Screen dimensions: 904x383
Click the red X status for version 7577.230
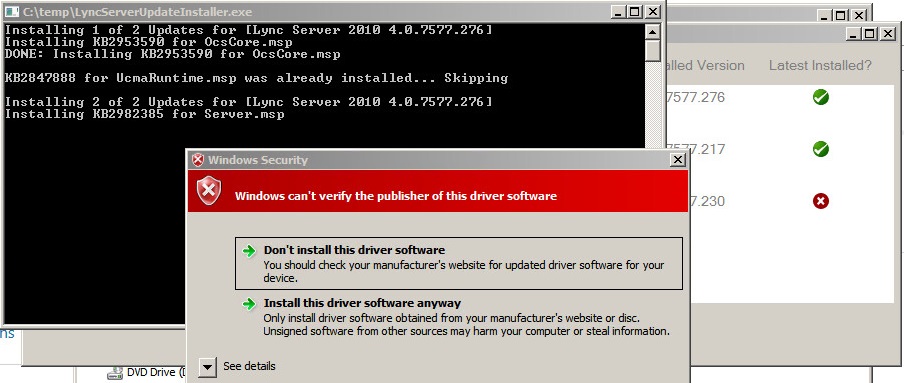(820, 201)
